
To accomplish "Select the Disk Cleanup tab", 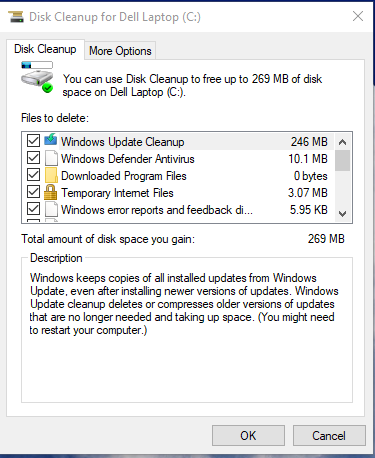I will click(x=45, y=49).
